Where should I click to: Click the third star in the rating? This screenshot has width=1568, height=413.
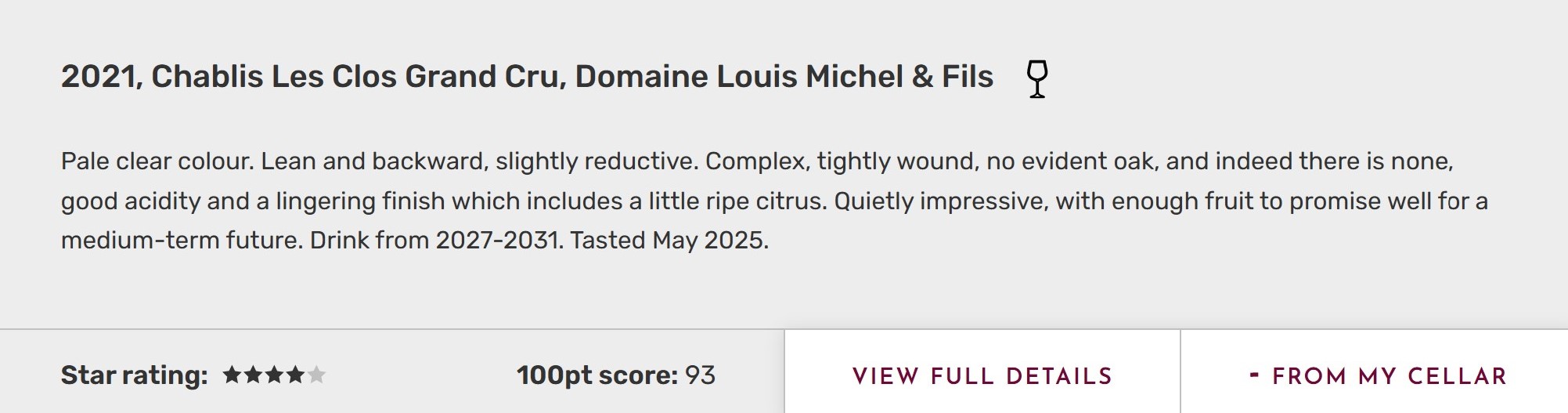point(274,375)
